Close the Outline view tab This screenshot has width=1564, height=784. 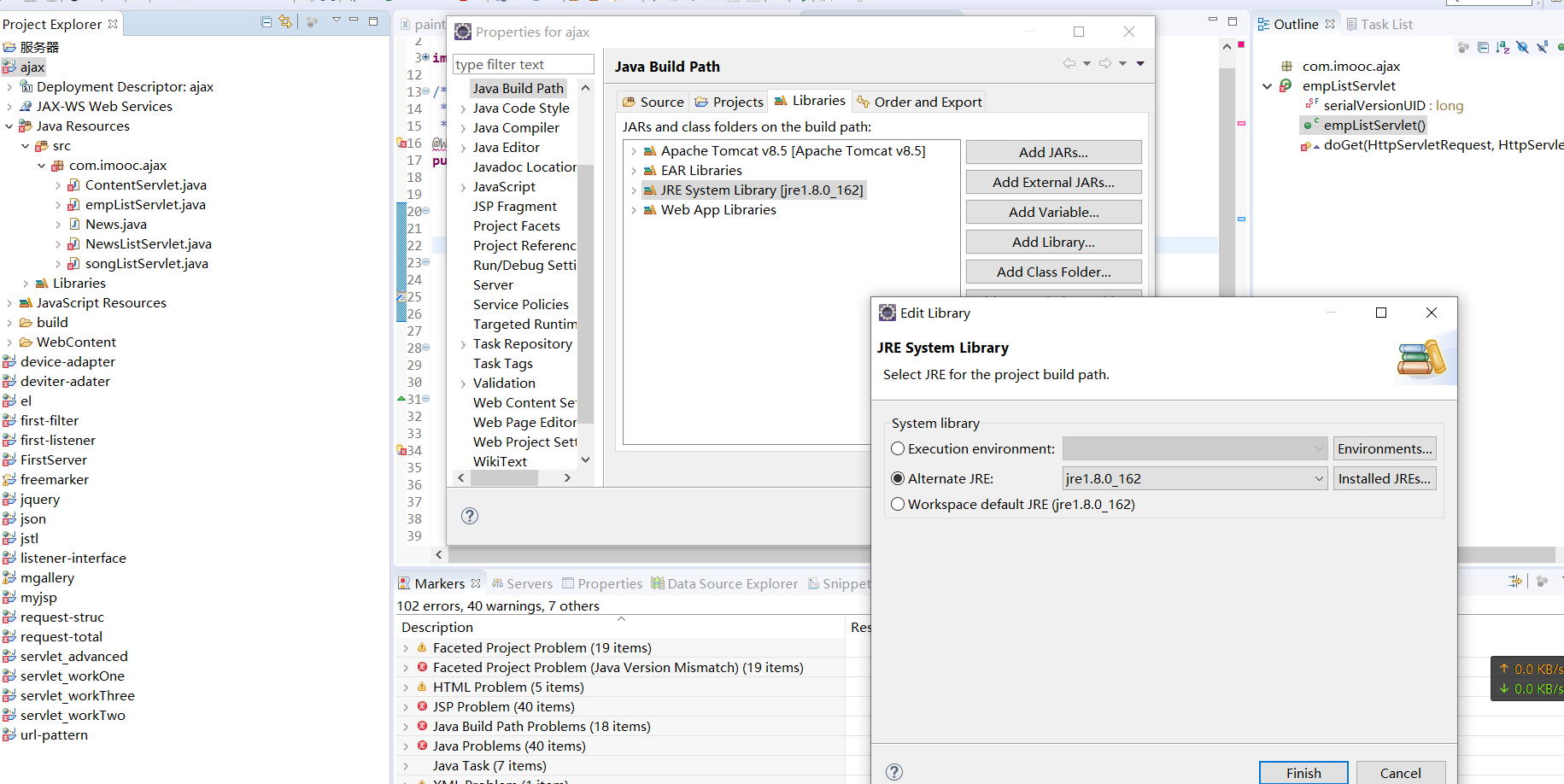1330,24
